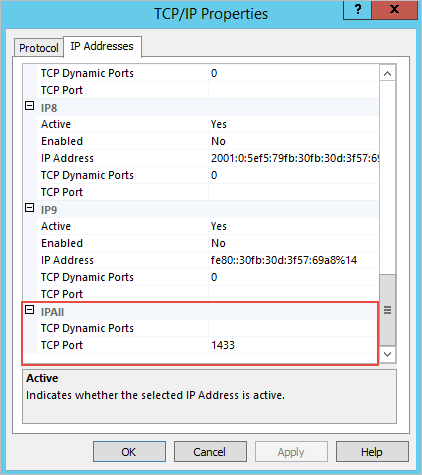Collapse the IP9 section
This screenshot has width=422, height=475.
(x=30, y=208)
